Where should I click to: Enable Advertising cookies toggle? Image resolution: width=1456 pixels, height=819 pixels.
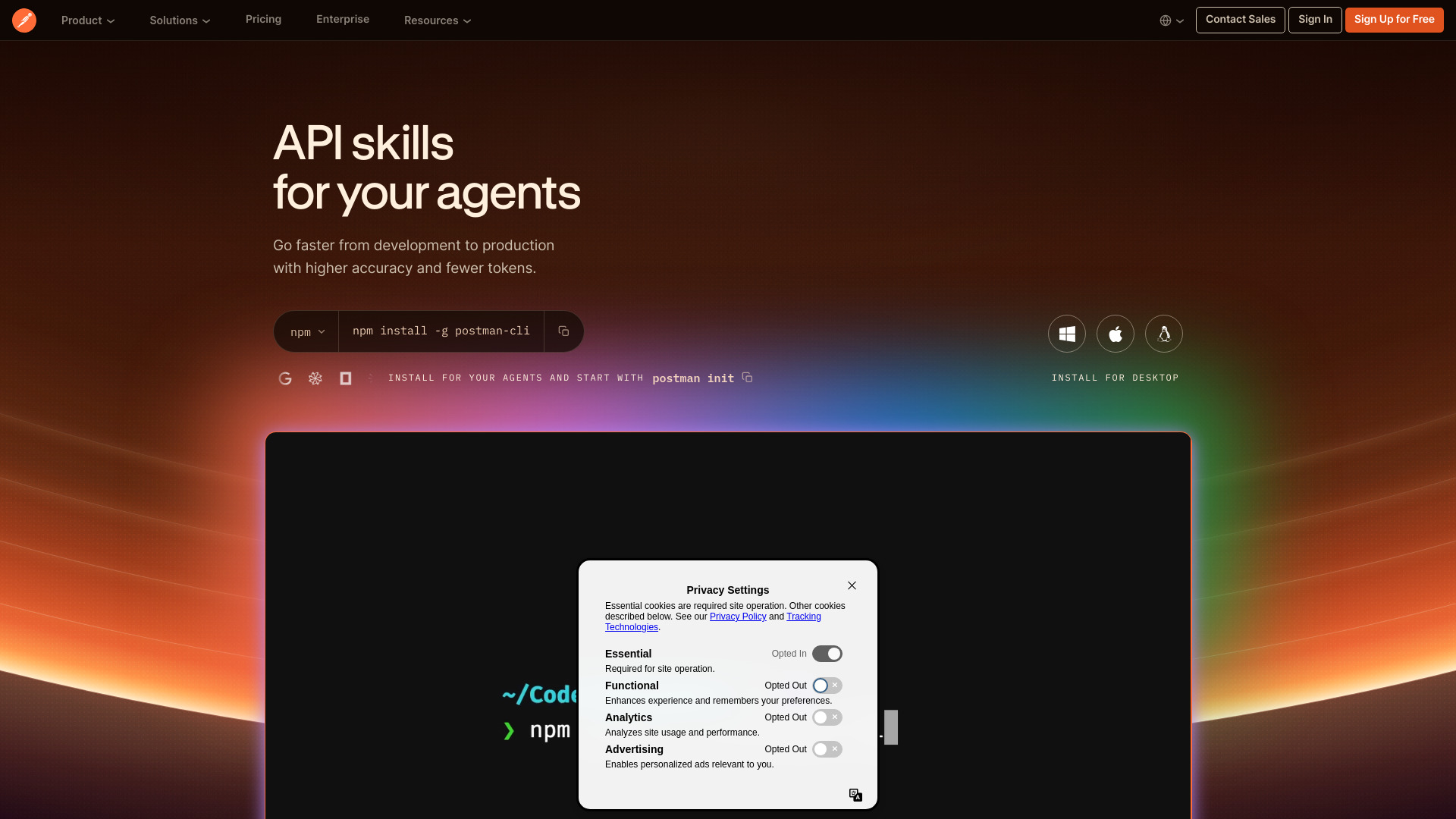click(x=827, y=749)
